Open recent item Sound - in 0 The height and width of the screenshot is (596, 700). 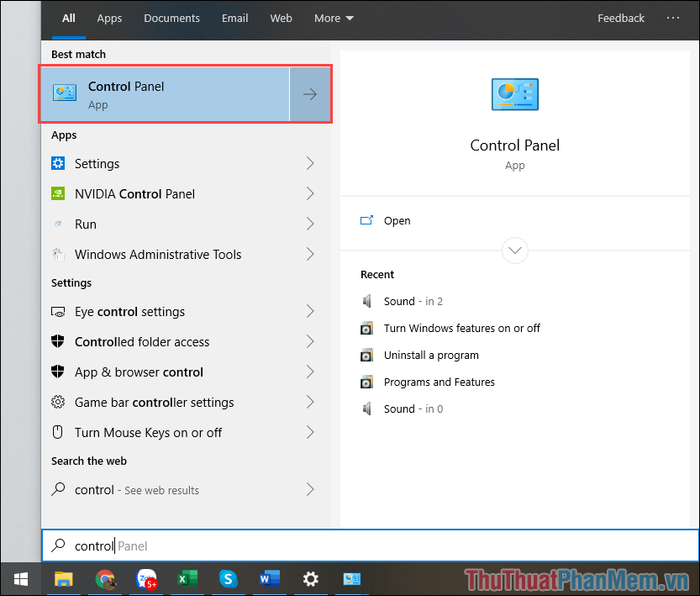tap(413, 409)
